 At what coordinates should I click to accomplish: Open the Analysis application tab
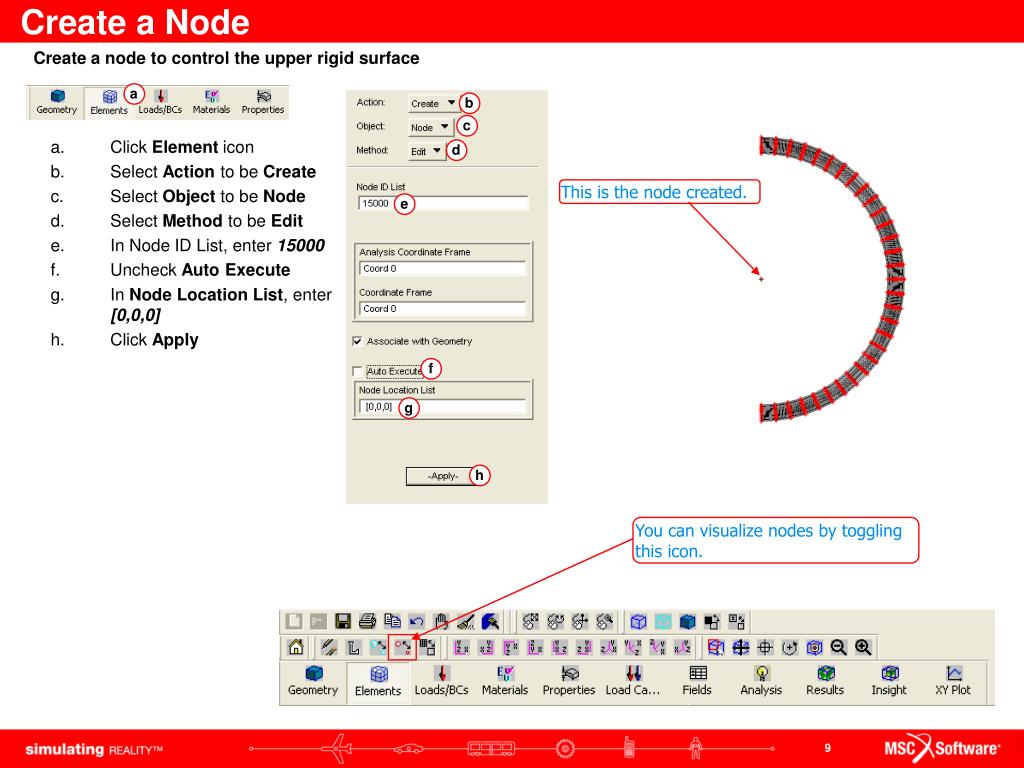pyautogui.click(x=761, y=681)
